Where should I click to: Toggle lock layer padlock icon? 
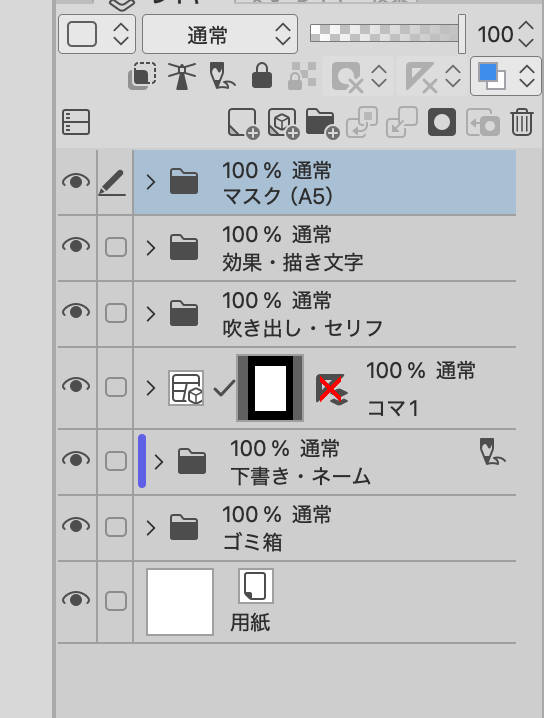(262, 76)
